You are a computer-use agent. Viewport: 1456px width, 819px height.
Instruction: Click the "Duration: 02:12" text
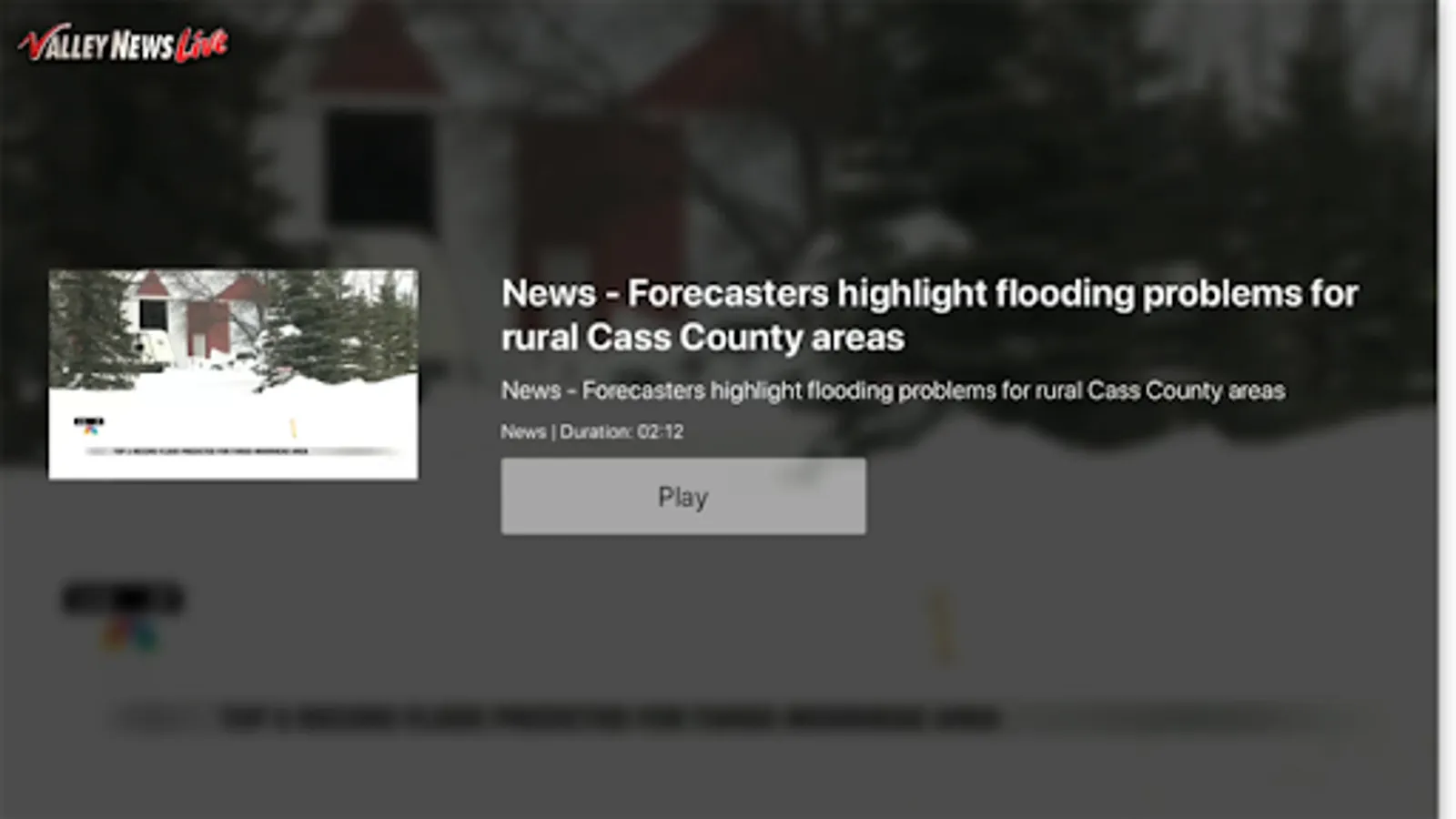pos(622,431)
